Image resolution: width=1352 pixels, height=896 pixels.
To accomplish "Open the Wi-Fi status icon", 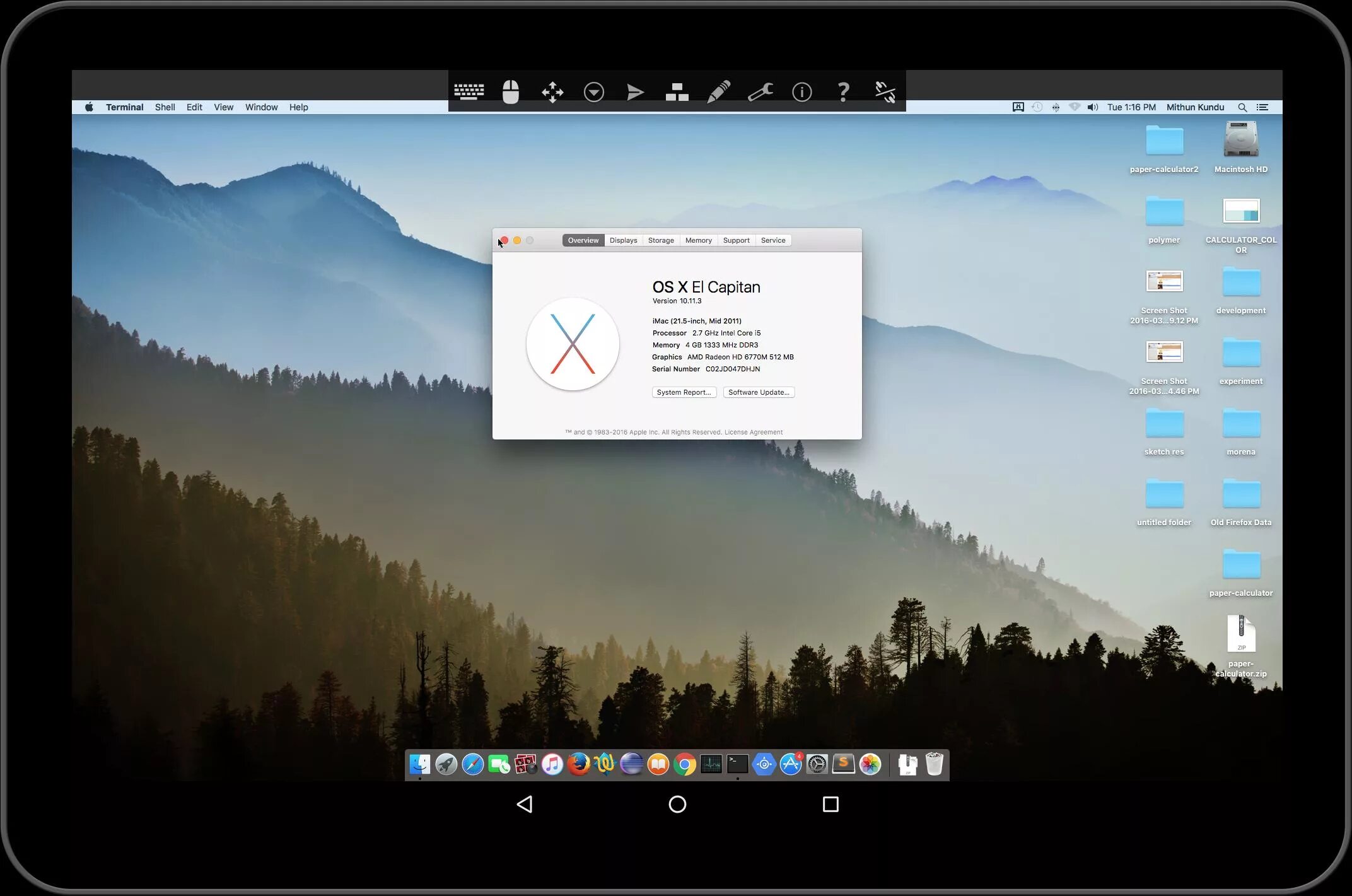I will coord(1075,107).
